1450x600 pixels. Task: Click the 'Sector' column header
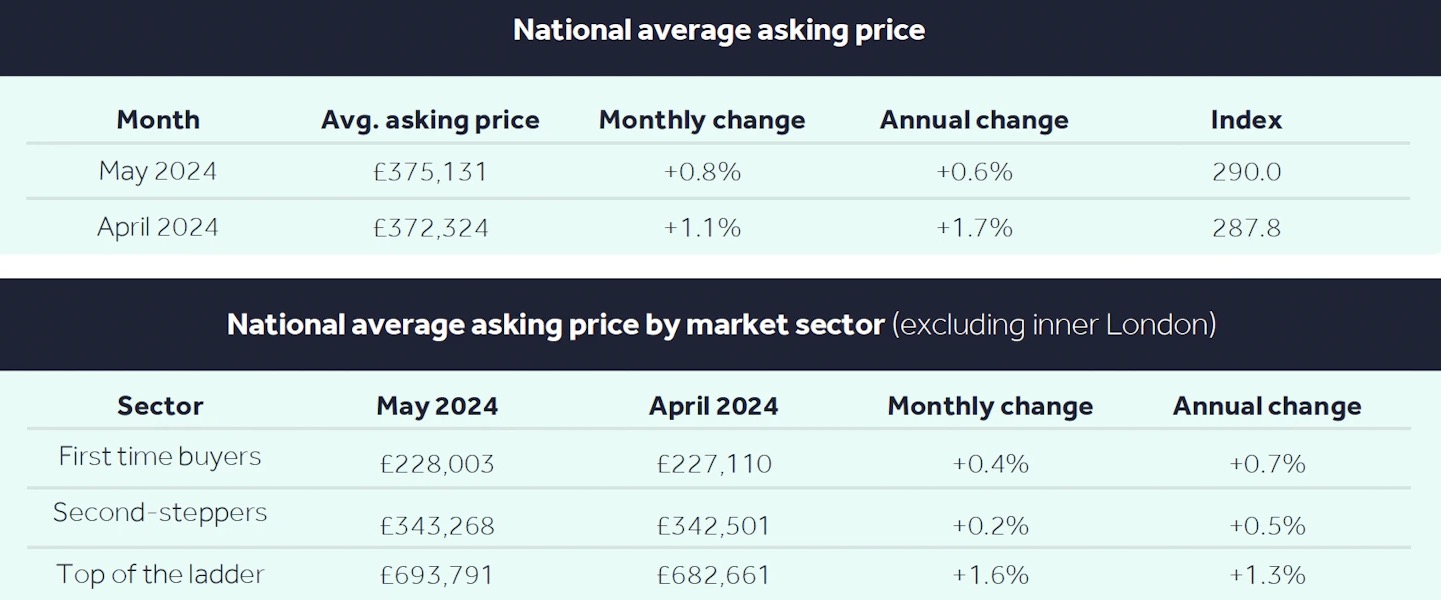(x=160, y=406)
